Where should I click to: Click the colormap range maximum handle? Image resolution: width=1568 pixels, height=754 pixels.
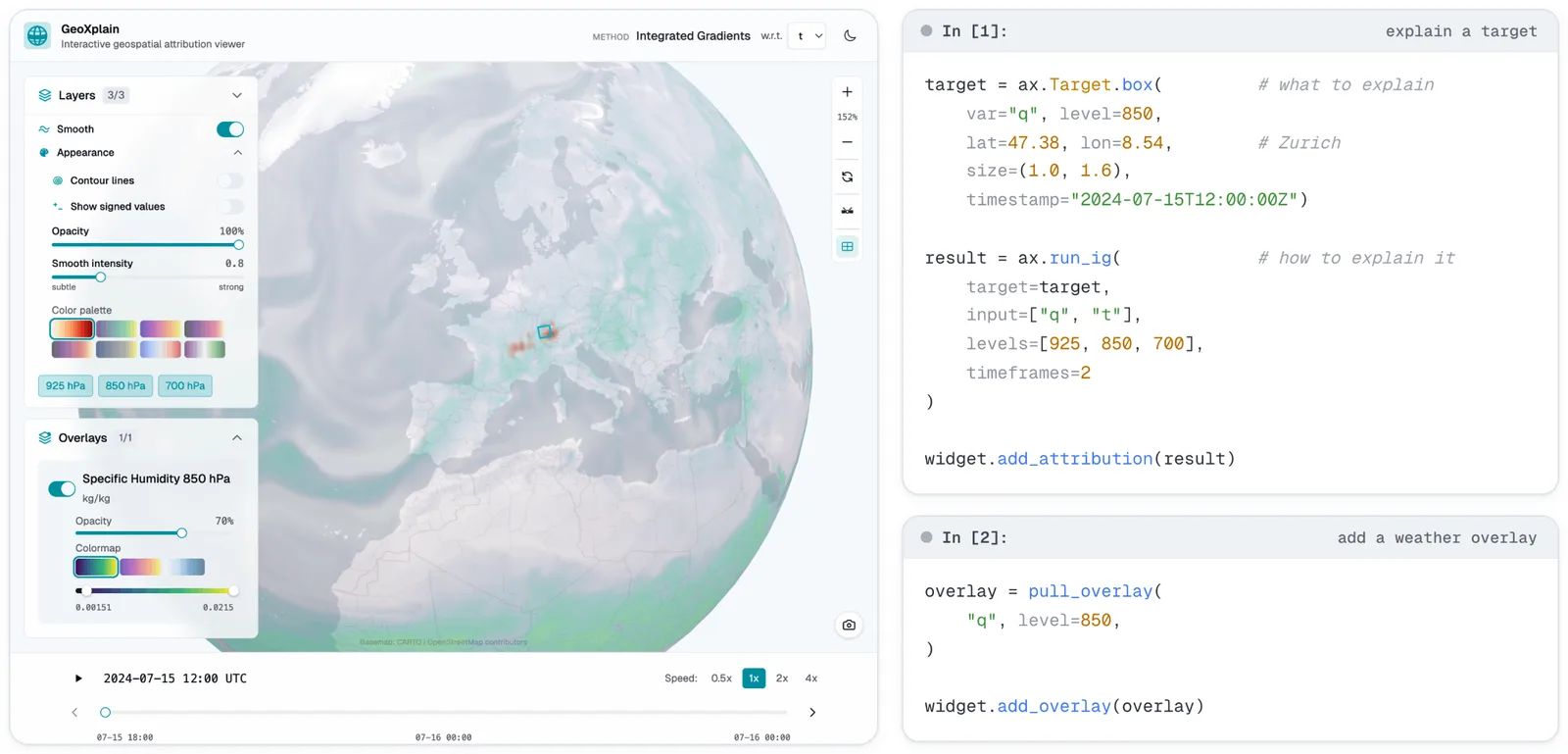[232, 591]
